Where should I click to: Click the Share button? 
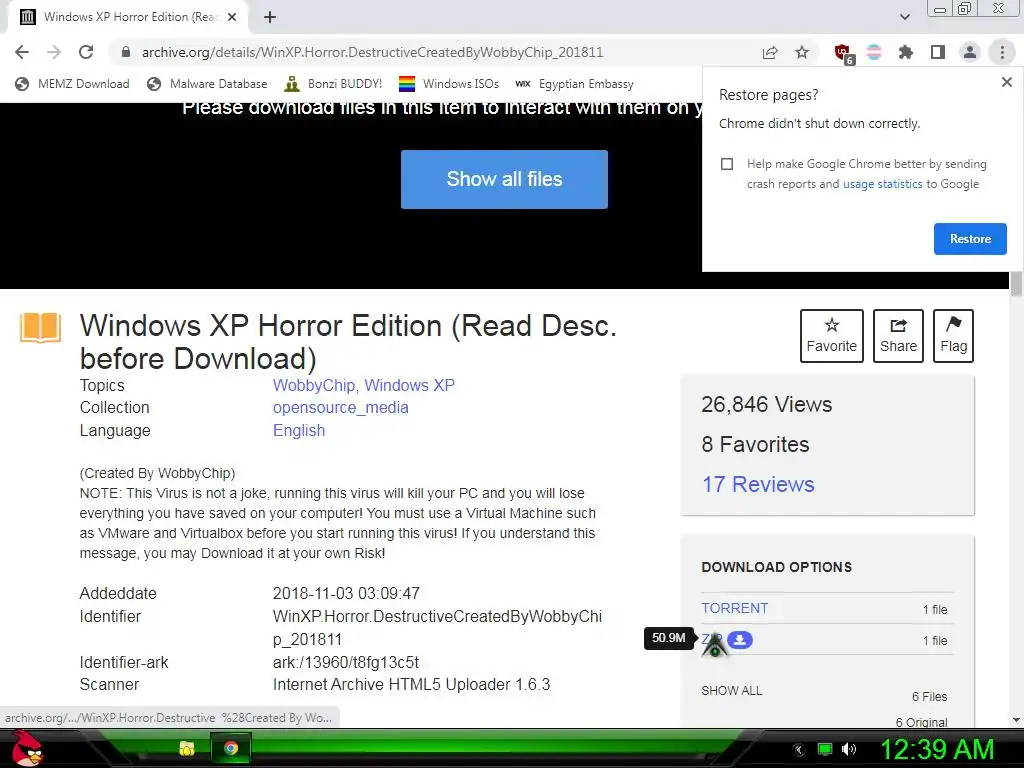click(898, 336)
